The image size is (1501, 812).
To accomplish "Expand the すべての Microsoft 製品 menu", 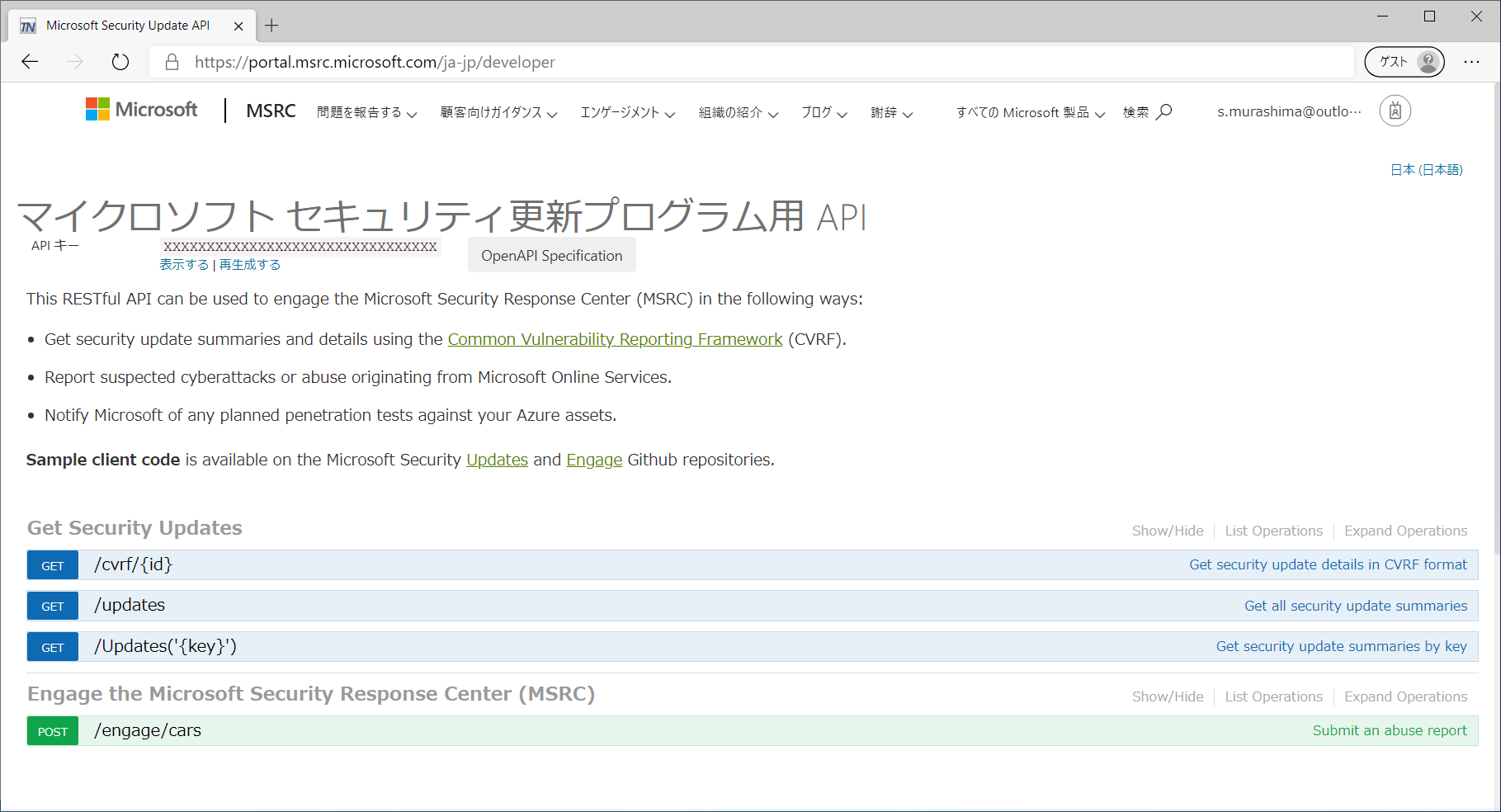I will 1031,113.
